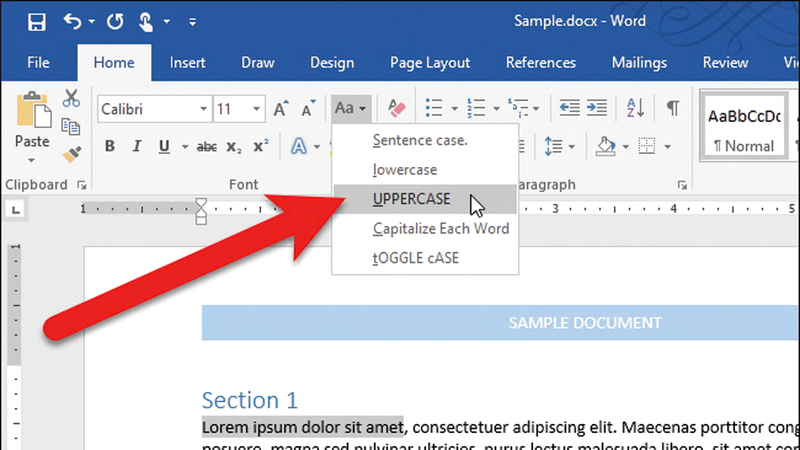
Task: Select the Format Painter brush icon
Action: (x=71, y=154)
